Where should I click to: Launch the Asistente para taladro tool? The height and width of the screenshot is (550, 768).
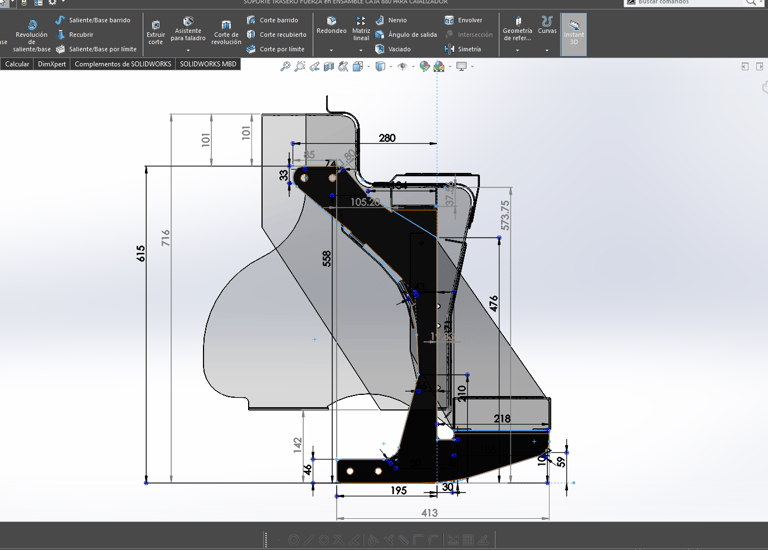tap(188, 29)
